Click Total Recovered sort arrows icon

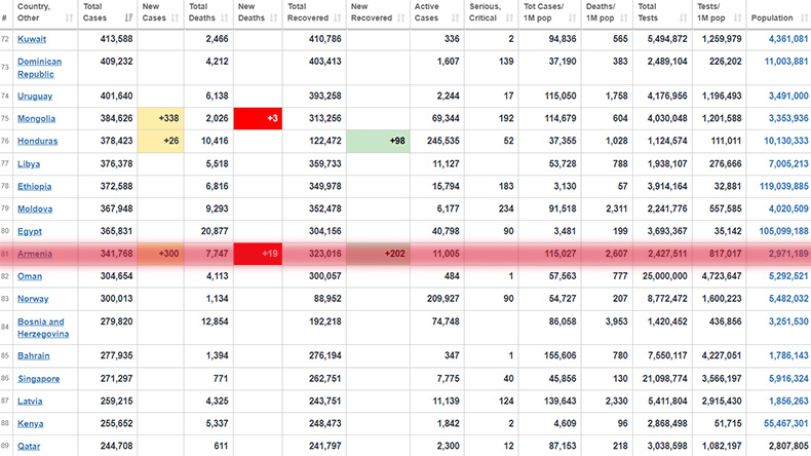coord(337,18)
